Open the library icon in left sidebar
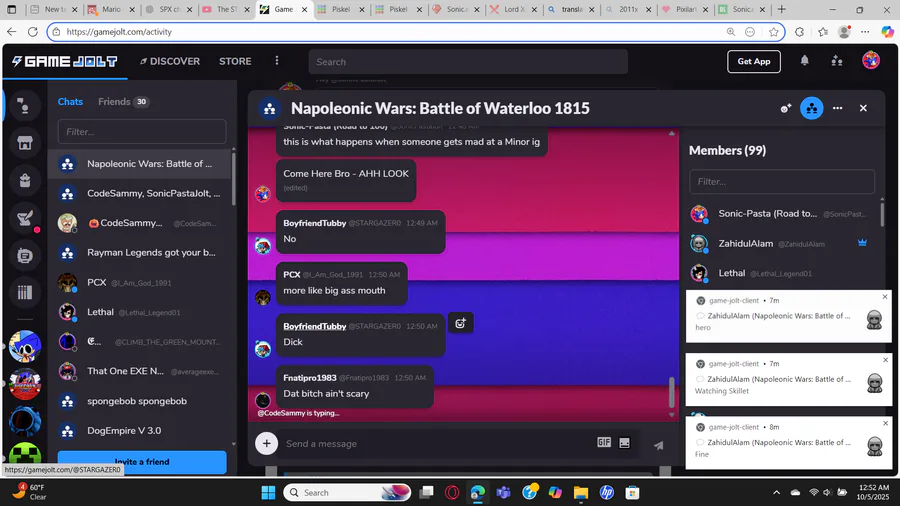900x506 pixels. tap(24, 293)
